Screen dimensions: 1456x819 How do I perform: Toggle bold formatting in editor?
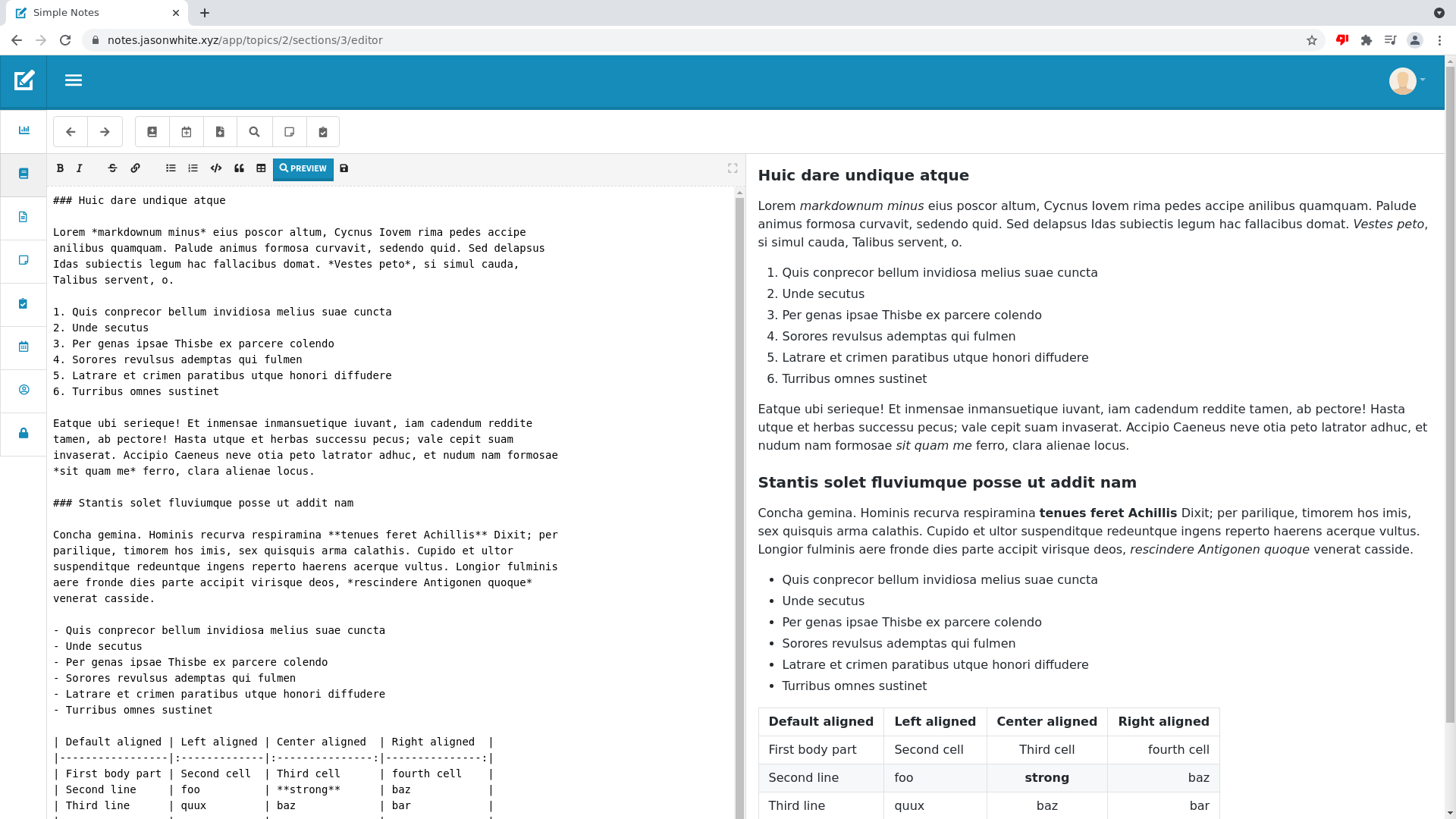pos(60,168)
